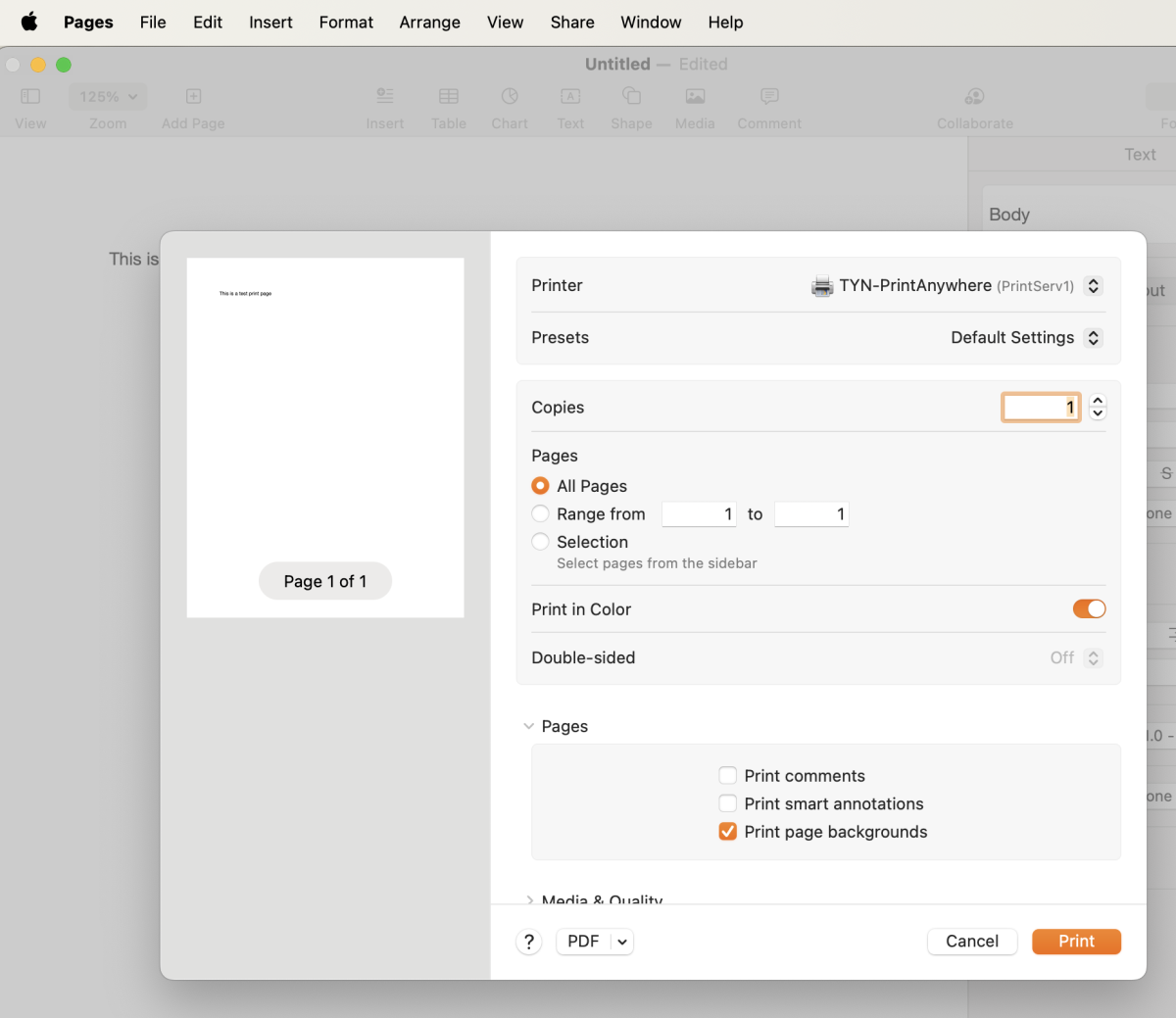1176x1018 pixels.
Task: Open the Printer selection dropdown
Action: tap(1093, 286)
